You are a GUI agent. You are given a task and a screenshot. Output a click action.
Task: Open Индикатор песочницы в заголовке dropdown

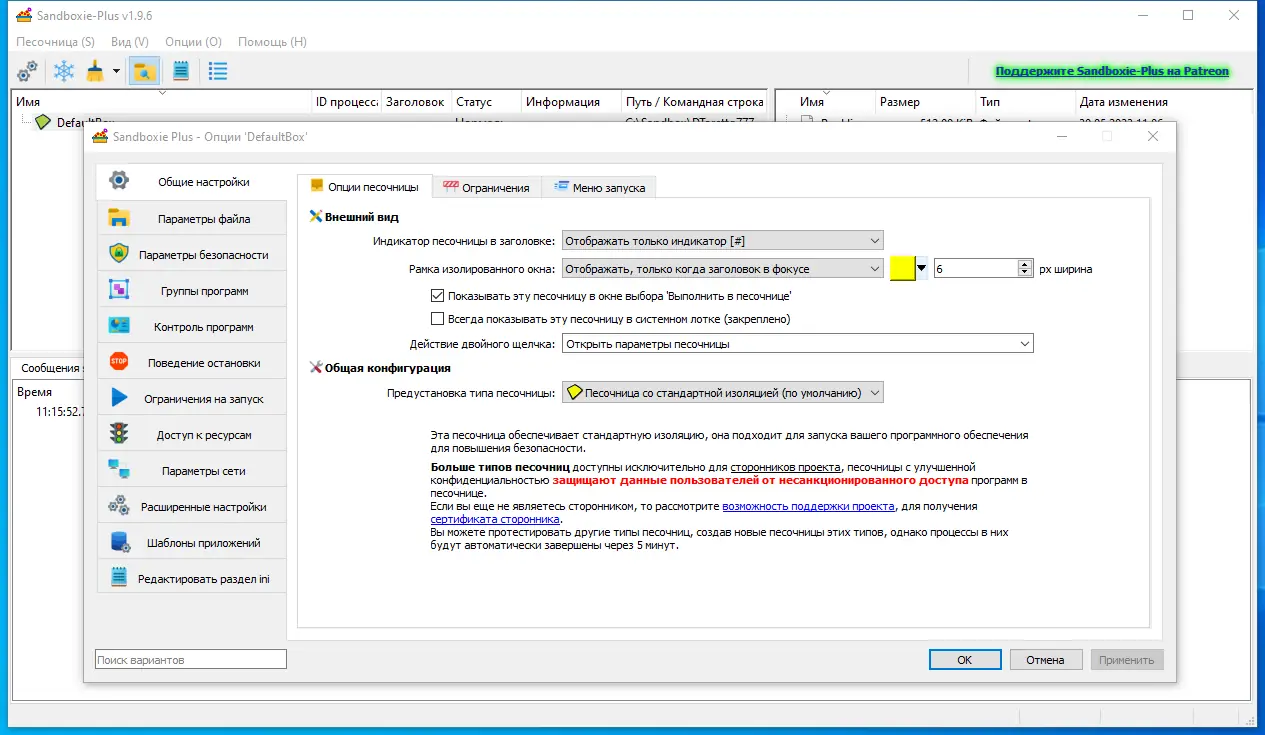[722, 240]
